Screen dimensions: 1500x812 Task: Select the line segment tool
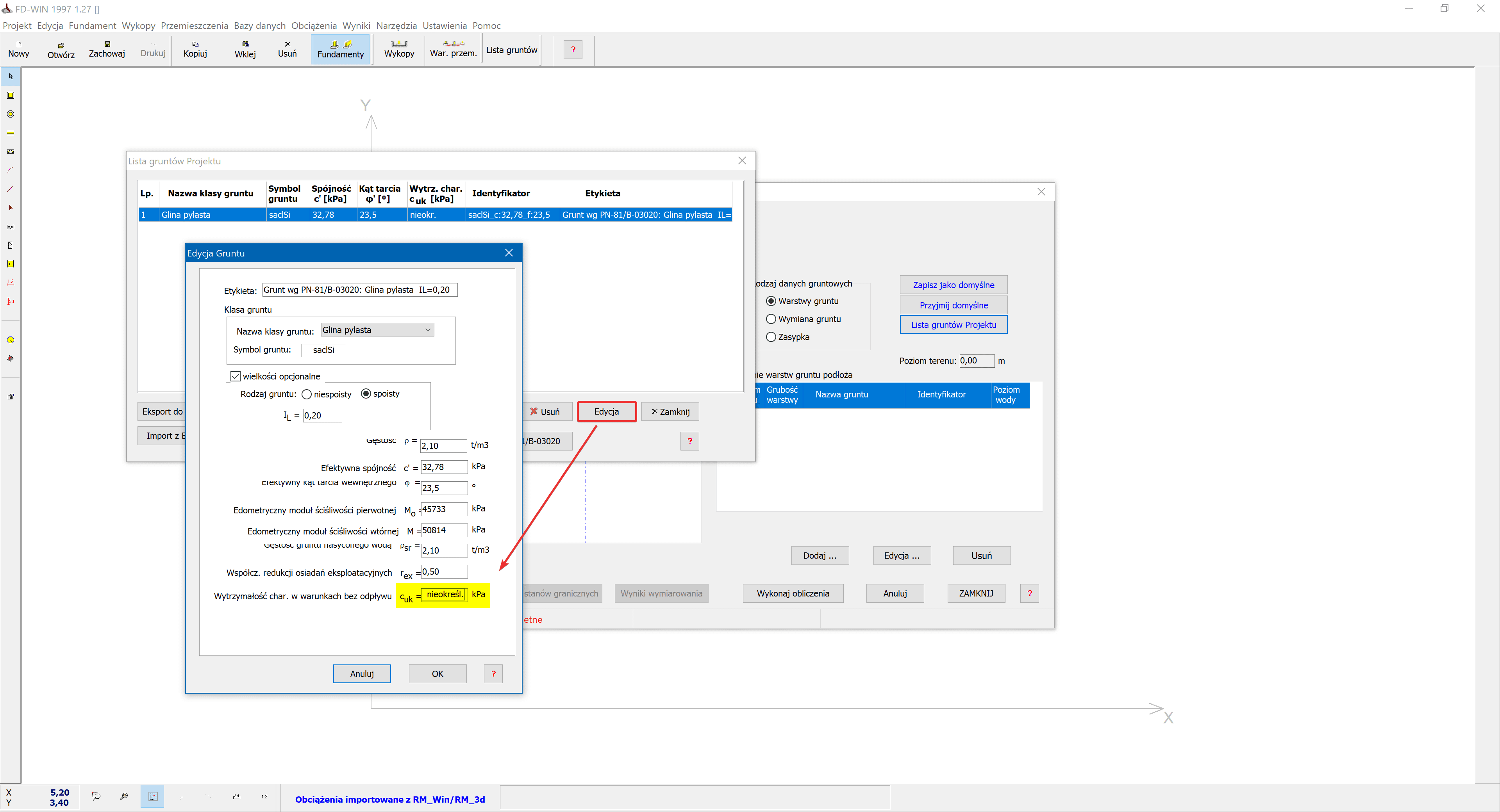[11, 189]
